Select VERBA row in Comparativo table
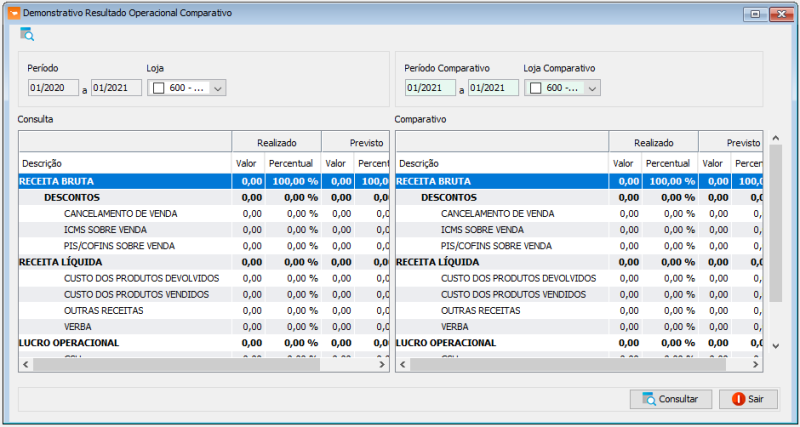 [x=579, y=326]
